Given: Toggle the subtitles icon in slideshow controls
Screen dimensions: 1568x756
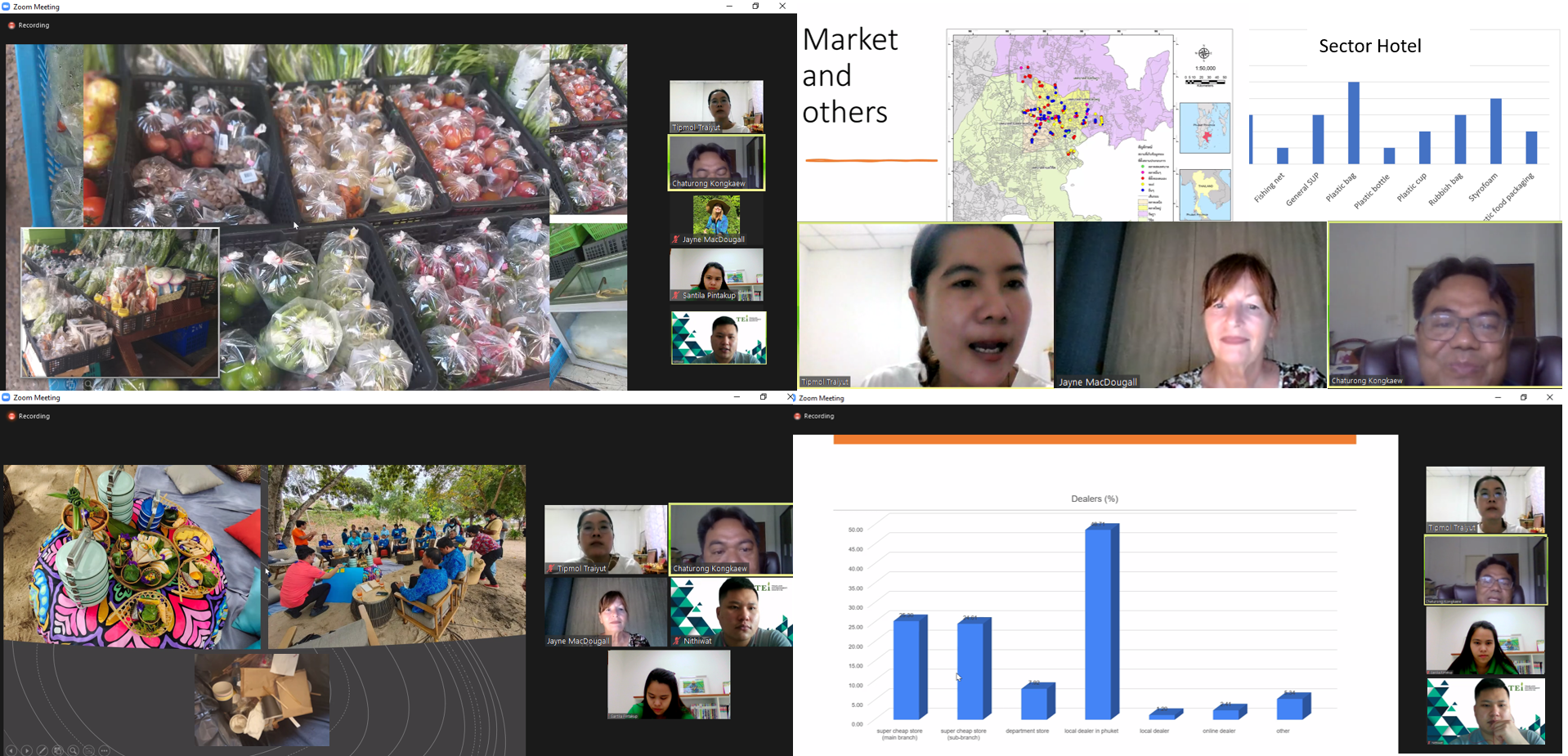Looking at the screenshot, I should click(x=88, y=750).
